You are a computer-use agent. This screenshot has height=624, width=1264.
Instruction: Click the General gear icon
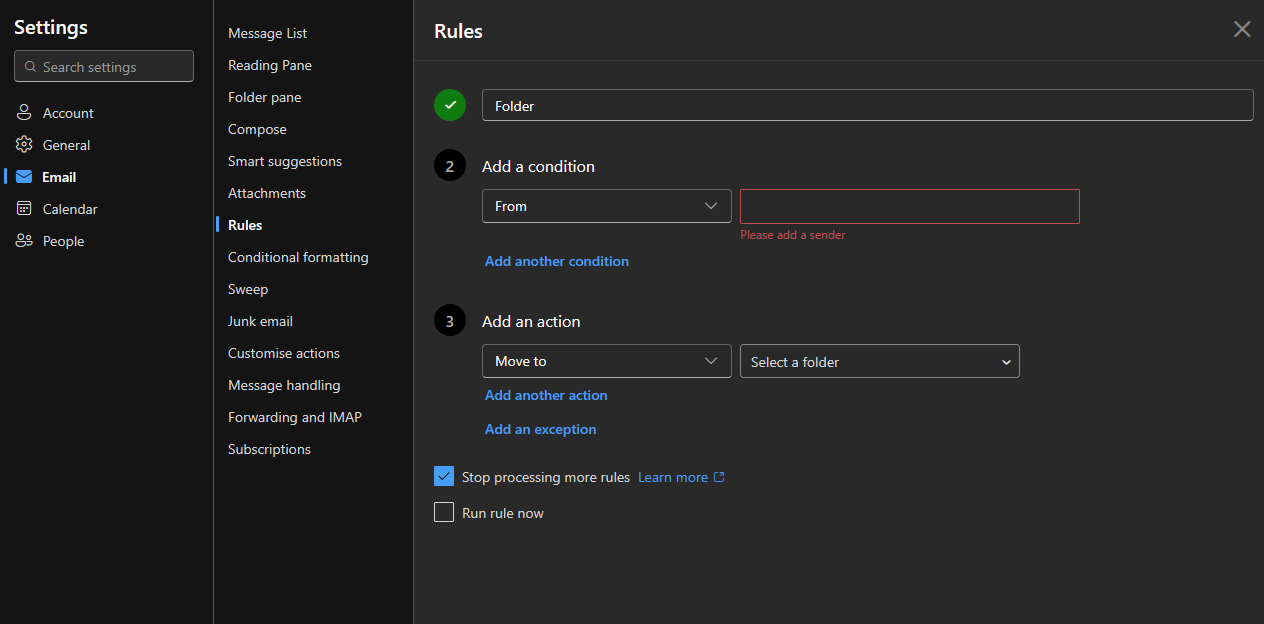click(x=24, y=145)
